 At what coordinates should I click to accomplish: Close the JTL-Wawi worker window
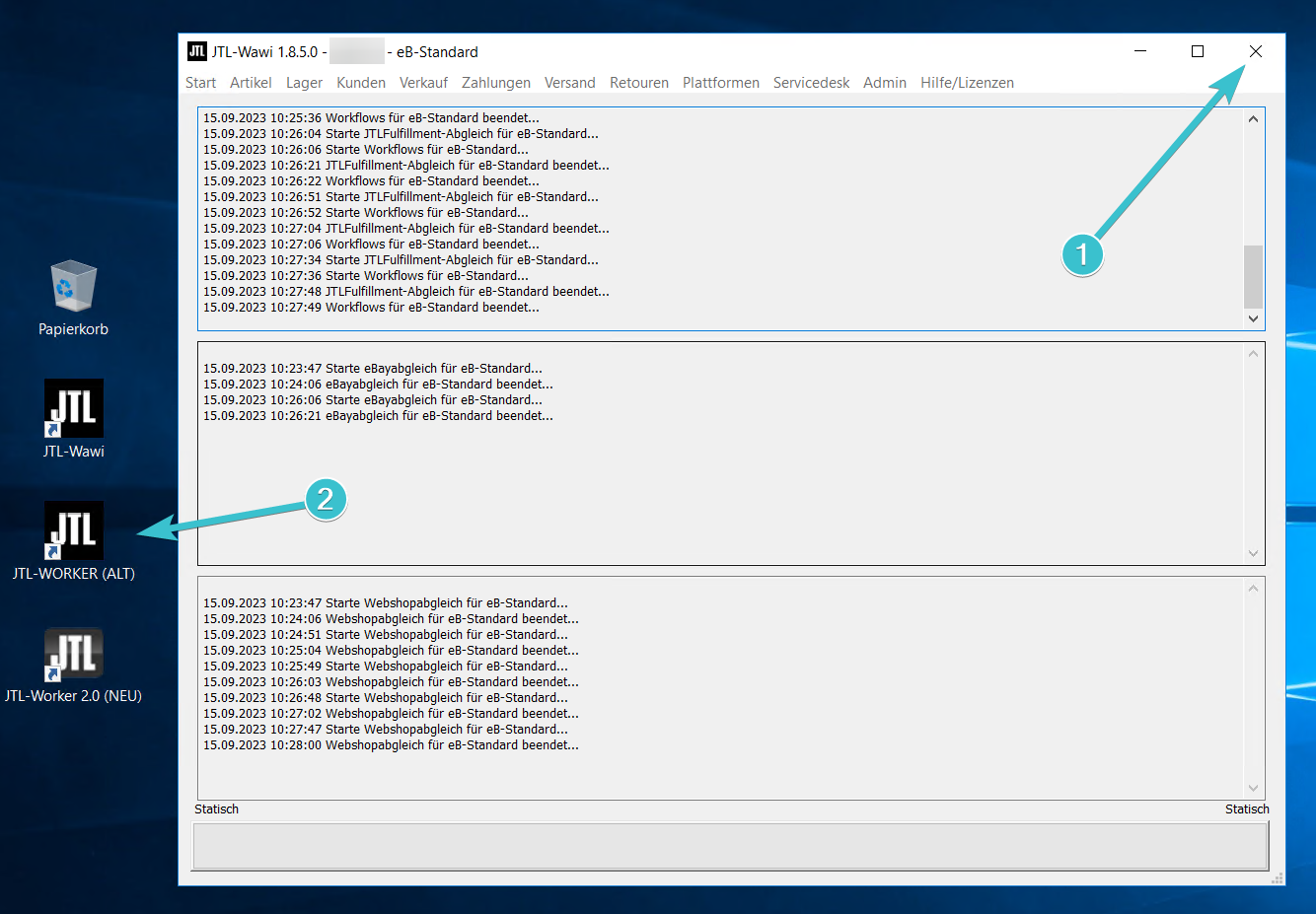click(x=1256, y=51)
